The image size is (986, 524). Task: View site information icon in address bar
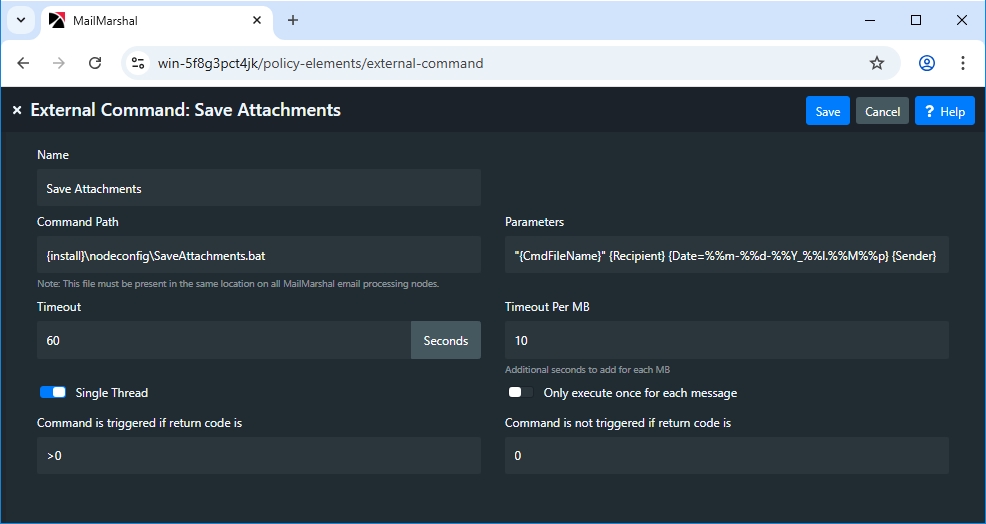(x=139, y=63)
